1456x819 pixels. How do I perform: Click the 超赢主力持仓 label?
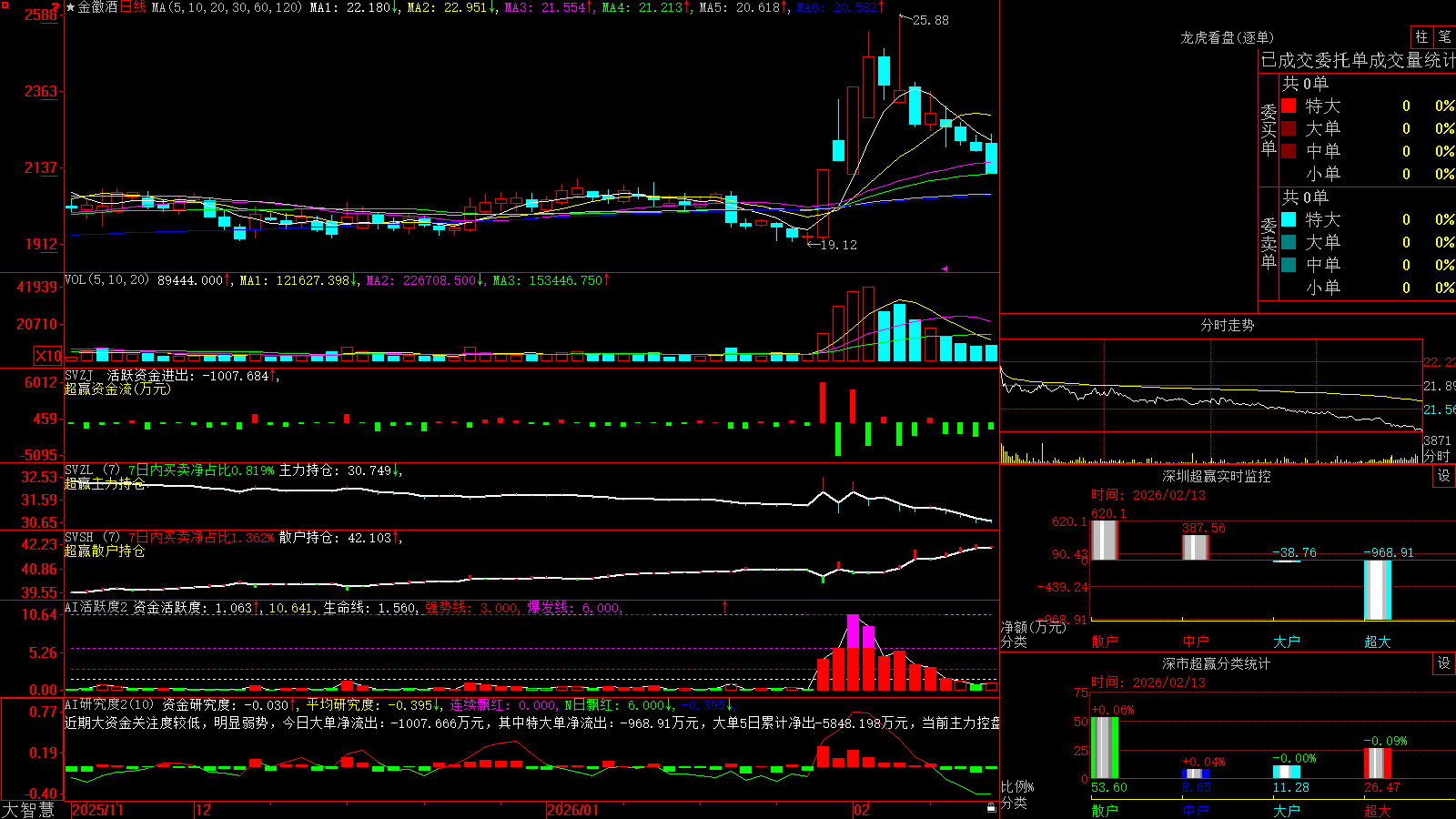coord(105,484)
